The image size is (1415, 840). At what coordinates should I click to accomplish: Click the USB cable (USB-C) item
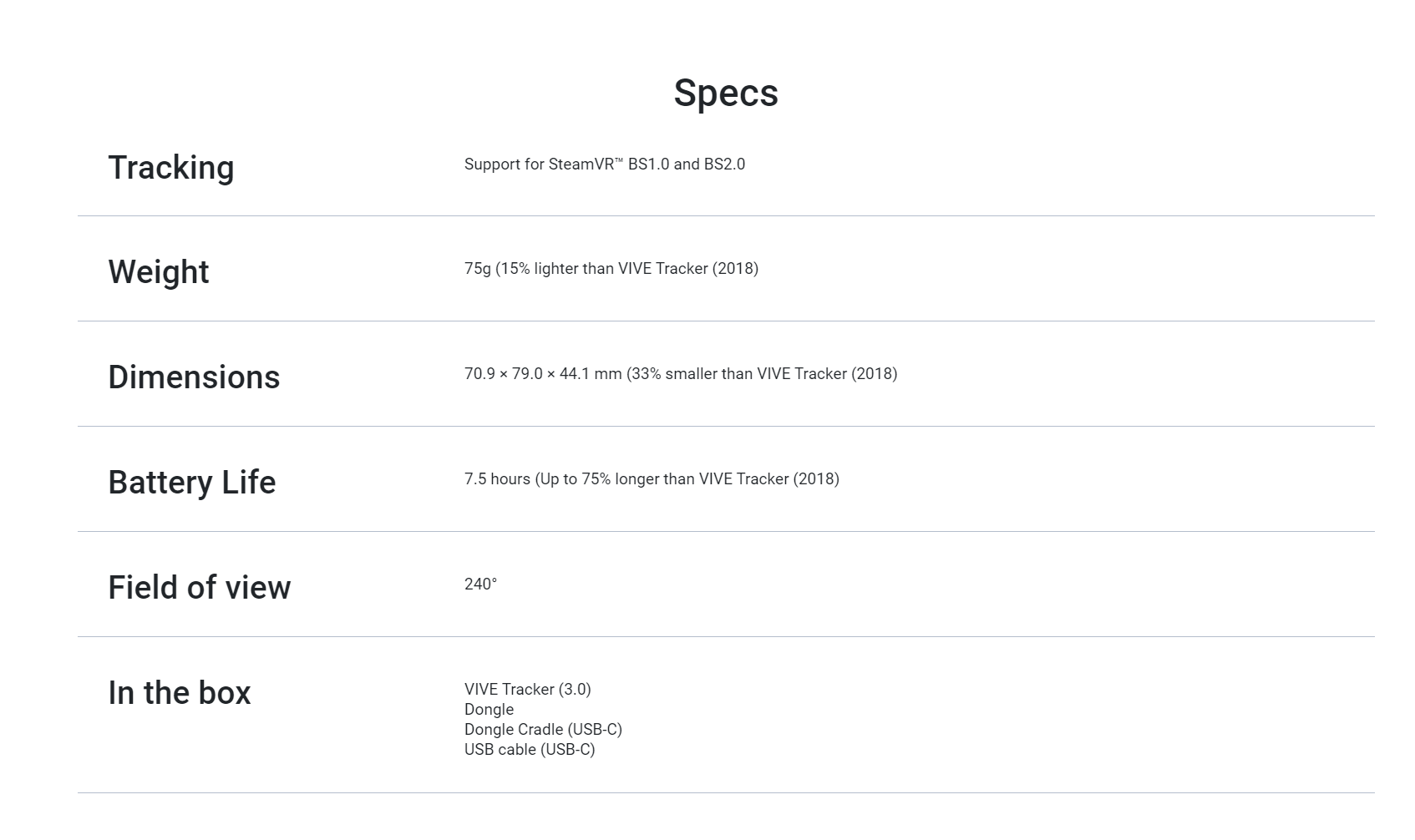[530, 750]
